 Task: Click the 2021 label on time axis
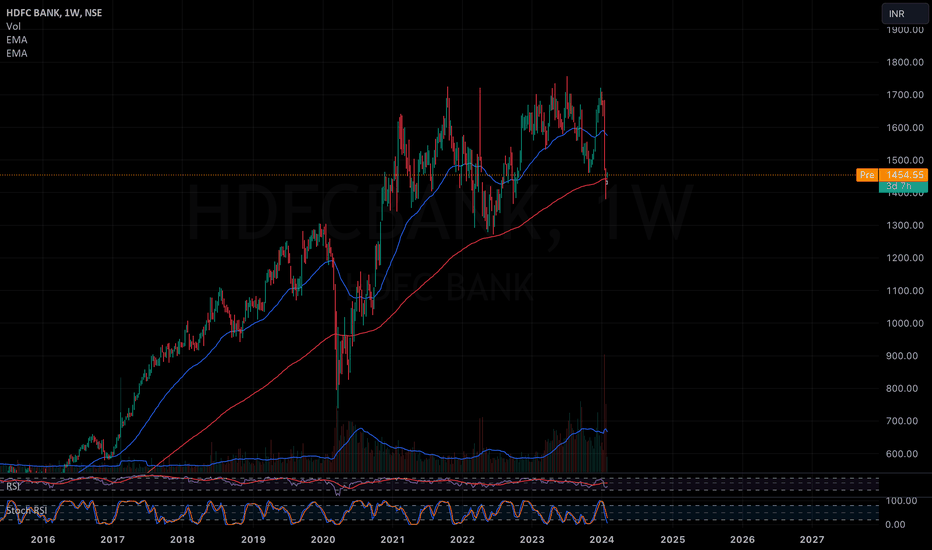(x=392, y=540)
